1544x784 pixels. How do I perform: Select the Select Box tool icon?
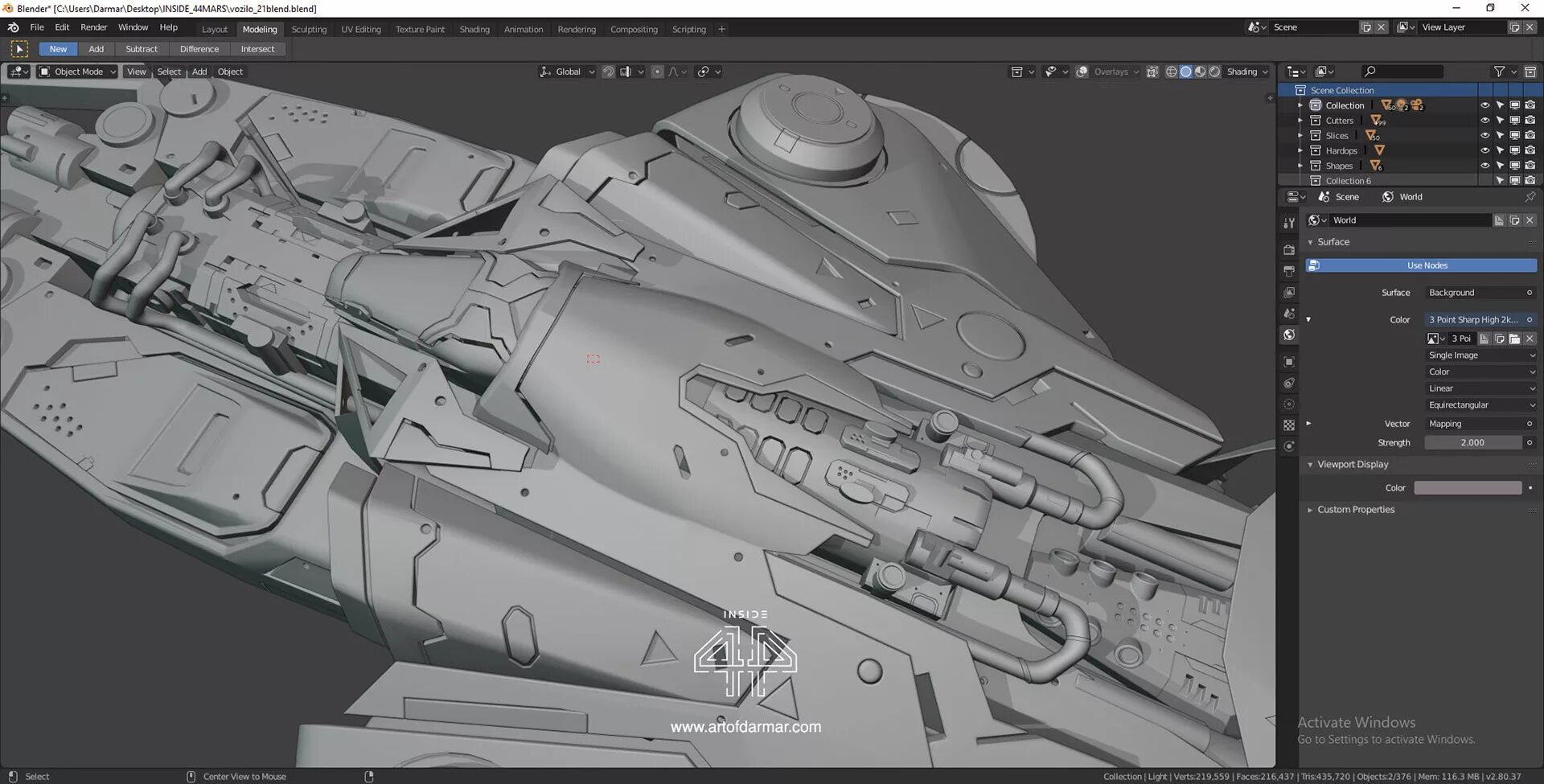19,49
